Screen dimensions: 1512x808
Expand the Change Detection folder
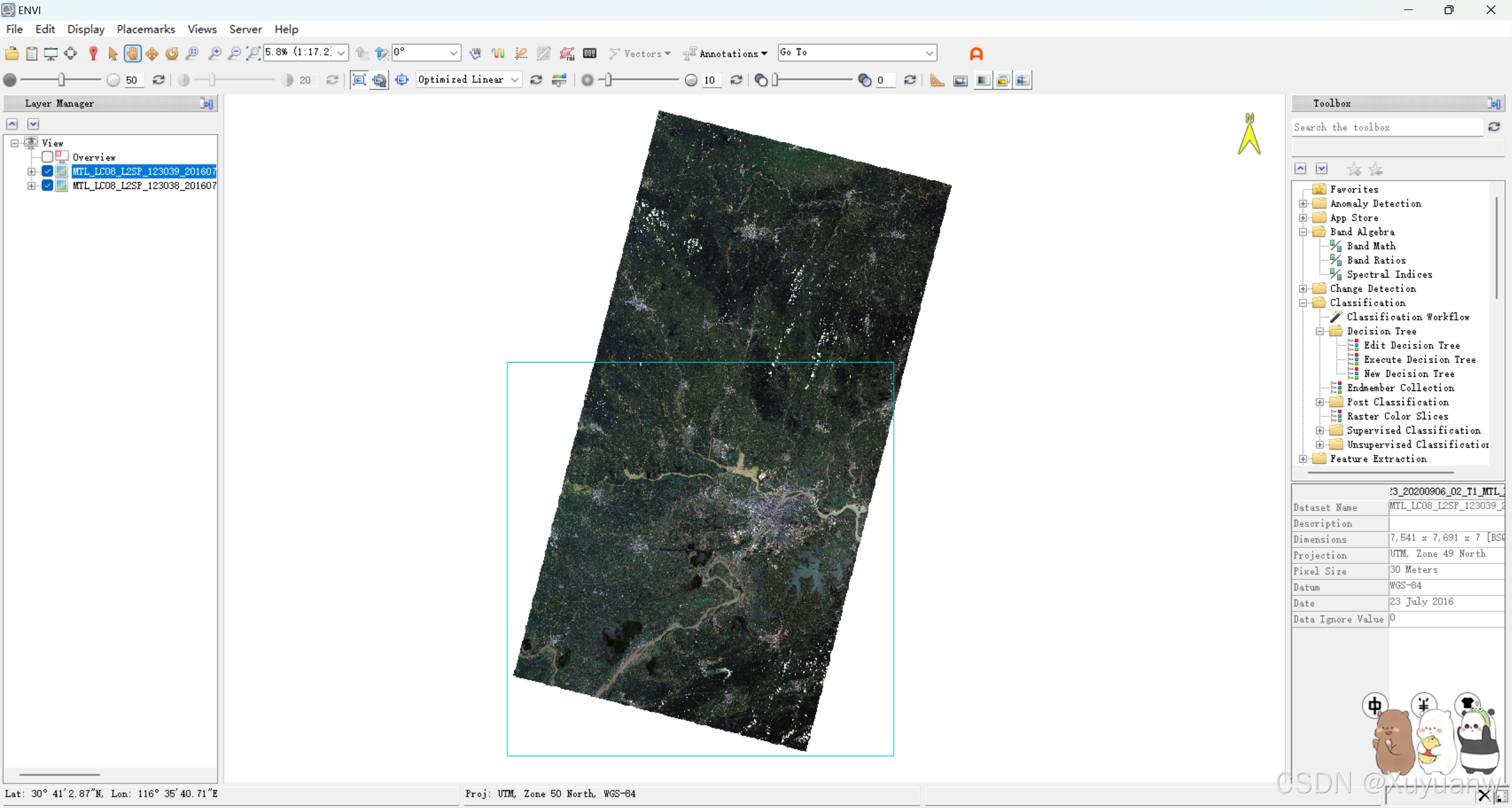[1303, 289]
